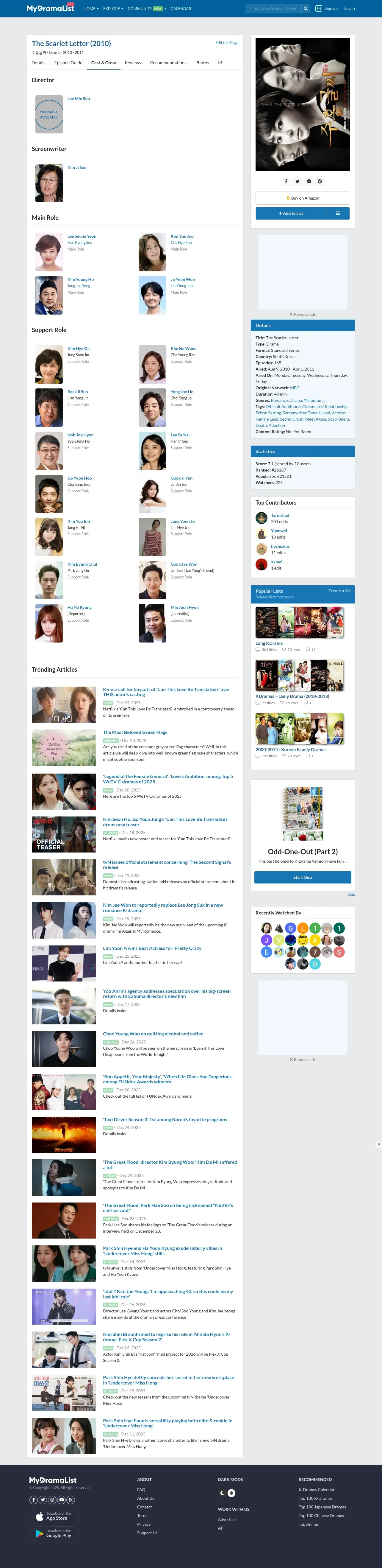This screenshot has height=1568, width=382.
Task: Enable dark mode moon toggle
Action: pos(222,1493)
